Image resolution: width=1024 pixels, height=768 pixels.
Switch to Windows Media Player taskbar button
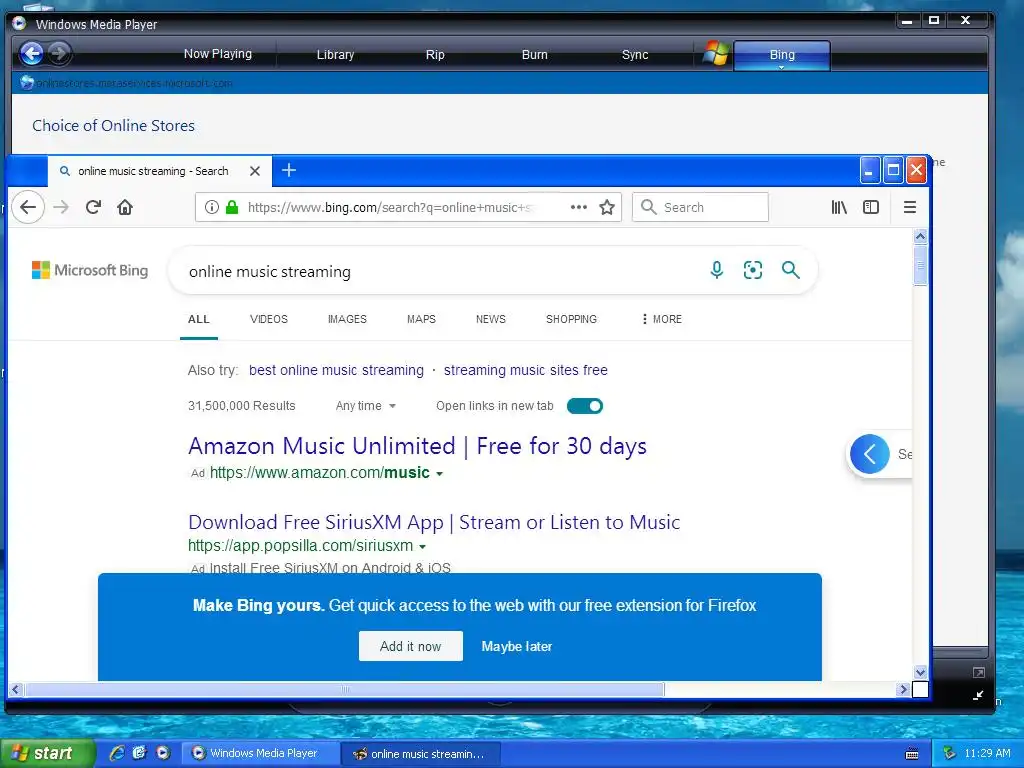coord(261,753)
